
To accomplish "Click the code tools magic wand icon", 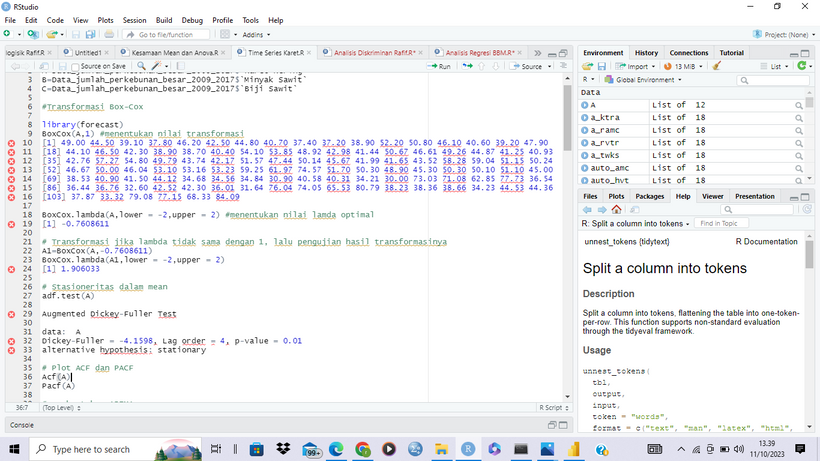I will click(157, 66).
